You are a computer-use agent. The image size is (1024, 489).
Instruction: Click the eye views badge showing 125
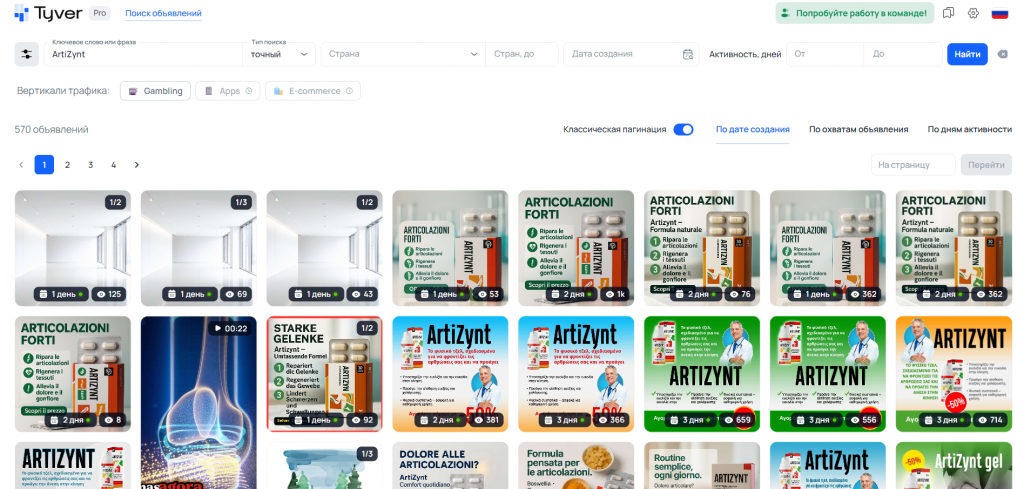(109, 294)
